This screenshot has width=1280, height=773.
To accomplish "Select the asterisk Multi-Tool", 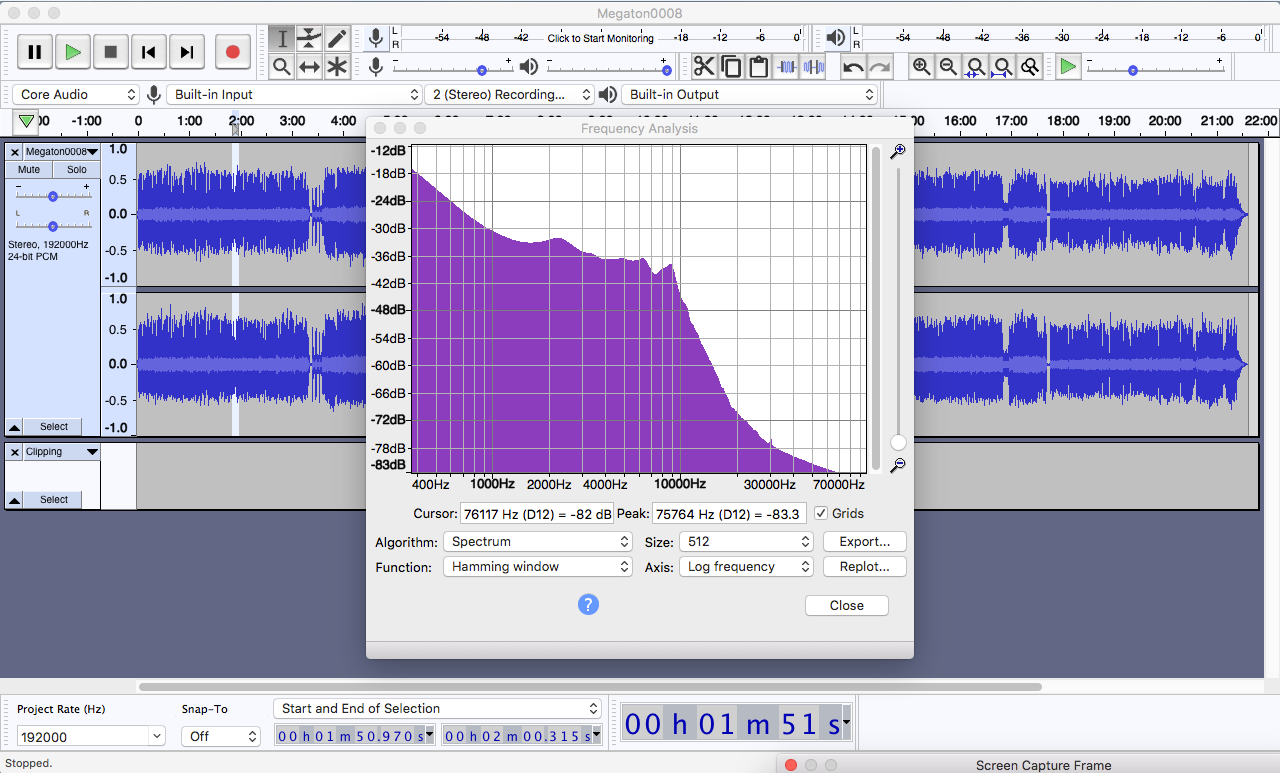I will click(338, 67).
